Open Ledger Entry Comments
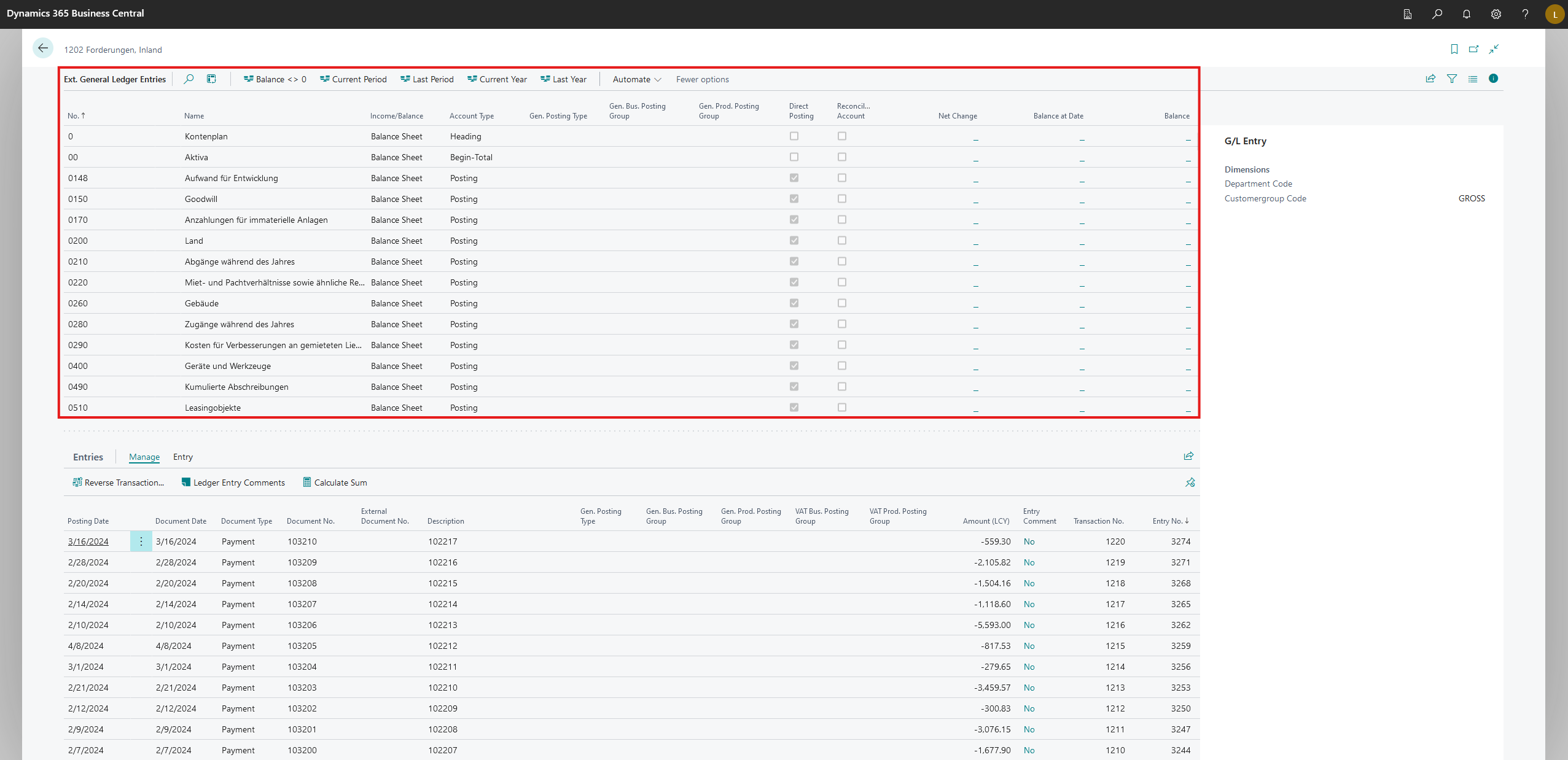The image size is (1568, 760). (x=233, y=483)
